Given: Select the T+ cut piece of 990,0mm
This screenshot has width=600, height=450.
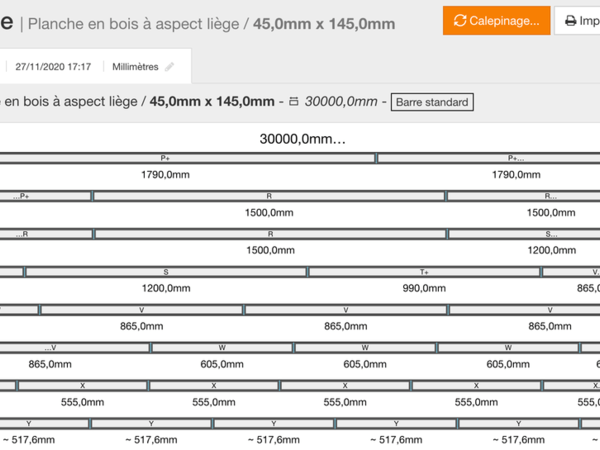Looking at the screenshot, I should pyautogui.click(x=424, y=272).
